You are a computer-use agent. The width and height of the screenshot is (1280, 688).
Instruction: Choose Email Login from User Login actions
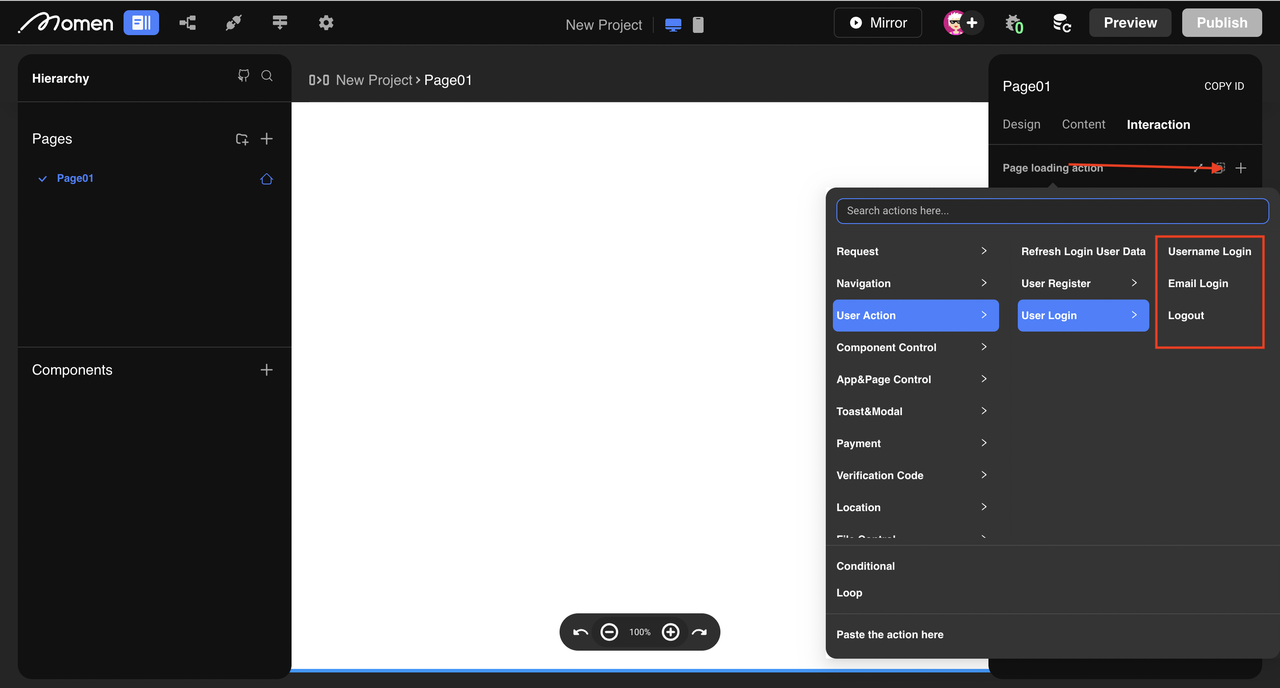pos(1198,283)
